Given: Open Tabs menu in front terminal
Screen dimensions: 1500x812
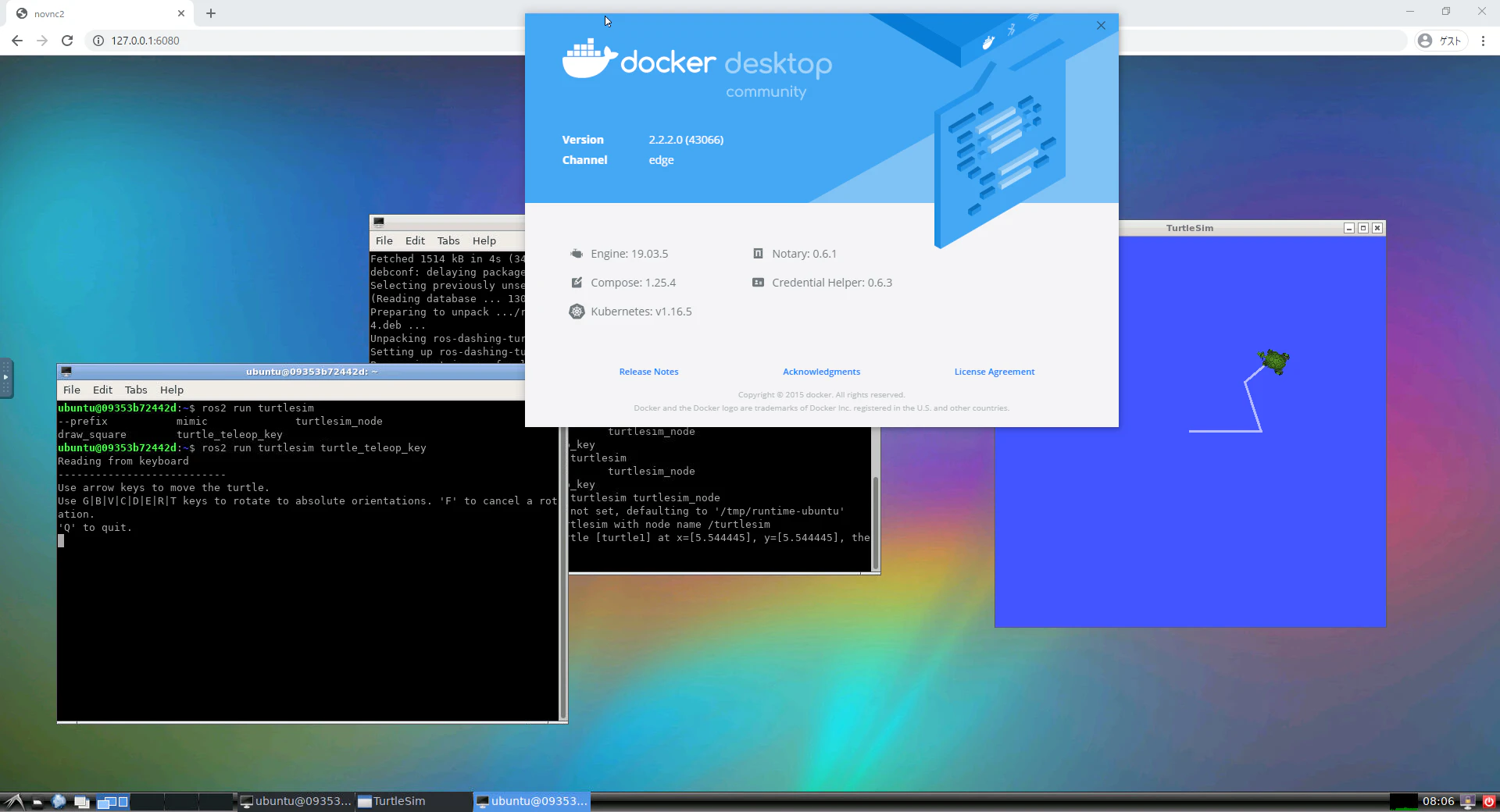Looking at the screenshot, I should [136, 390].
